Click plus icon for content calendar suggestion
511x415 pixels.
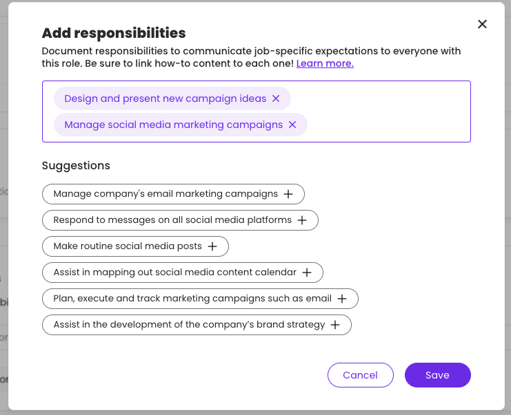pos(307,273)
